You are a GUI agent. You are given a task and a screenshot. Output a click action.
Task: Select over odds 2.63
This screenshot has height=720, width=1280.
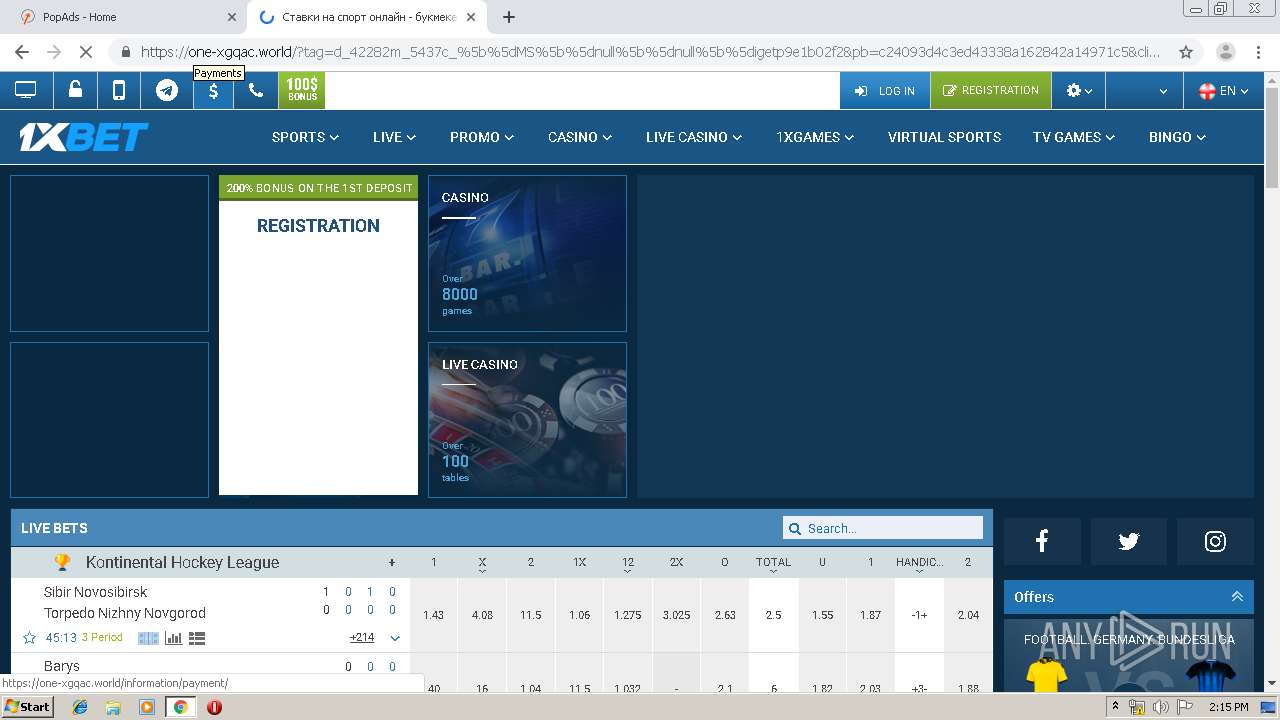(725, 615)
